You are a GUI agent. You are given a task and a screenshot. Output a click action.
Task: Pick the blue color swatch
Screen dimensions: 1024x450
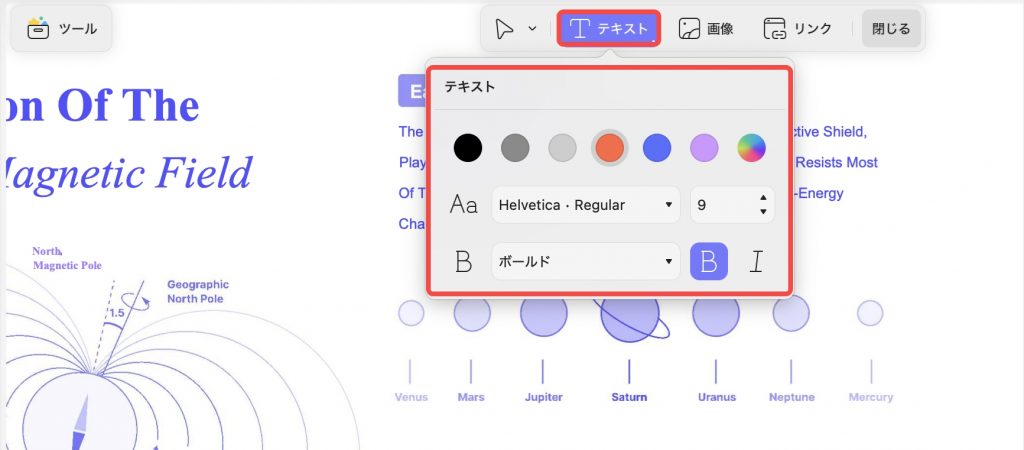[657, 148]
